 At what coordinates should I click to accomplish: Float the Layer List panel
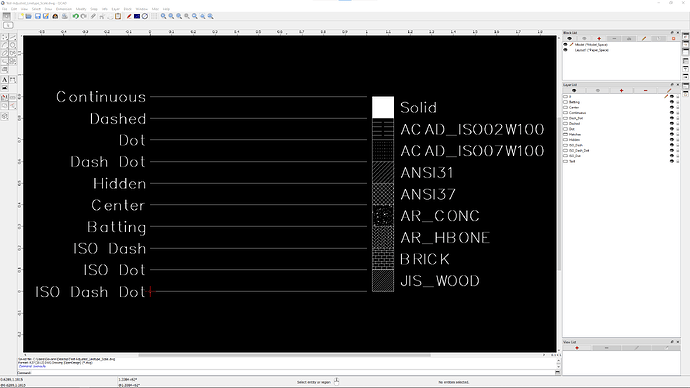pos(672,85)
